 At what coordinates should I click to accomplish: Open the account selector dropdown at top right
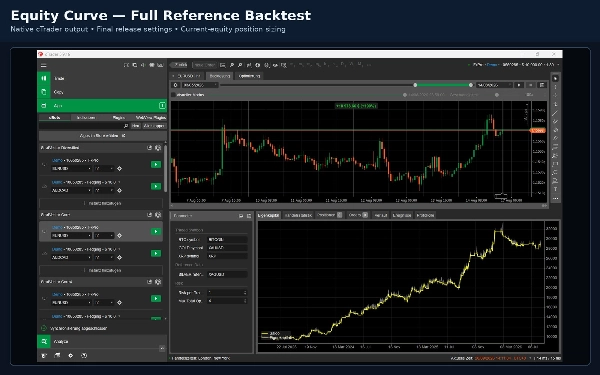(x=515, y=65)
